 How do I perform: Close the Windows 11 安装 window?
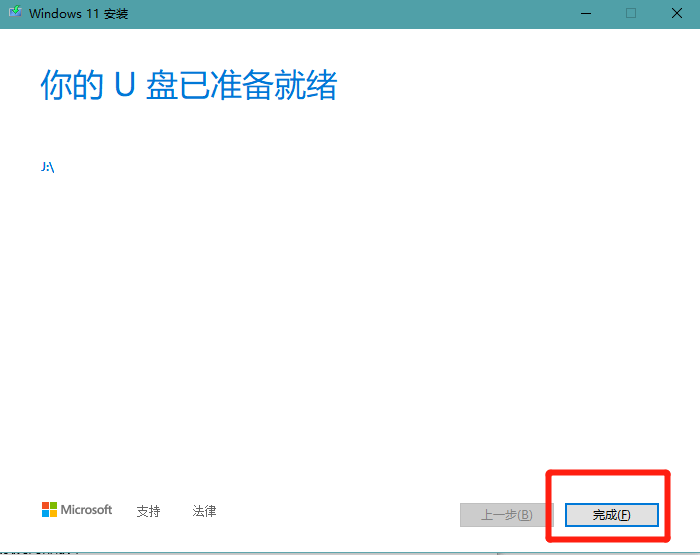[x=677, y=14]
